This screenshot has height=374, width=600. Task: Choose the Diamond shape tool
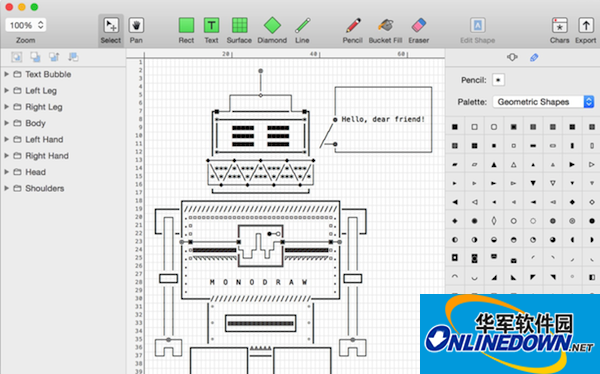[x=272, y=31]
